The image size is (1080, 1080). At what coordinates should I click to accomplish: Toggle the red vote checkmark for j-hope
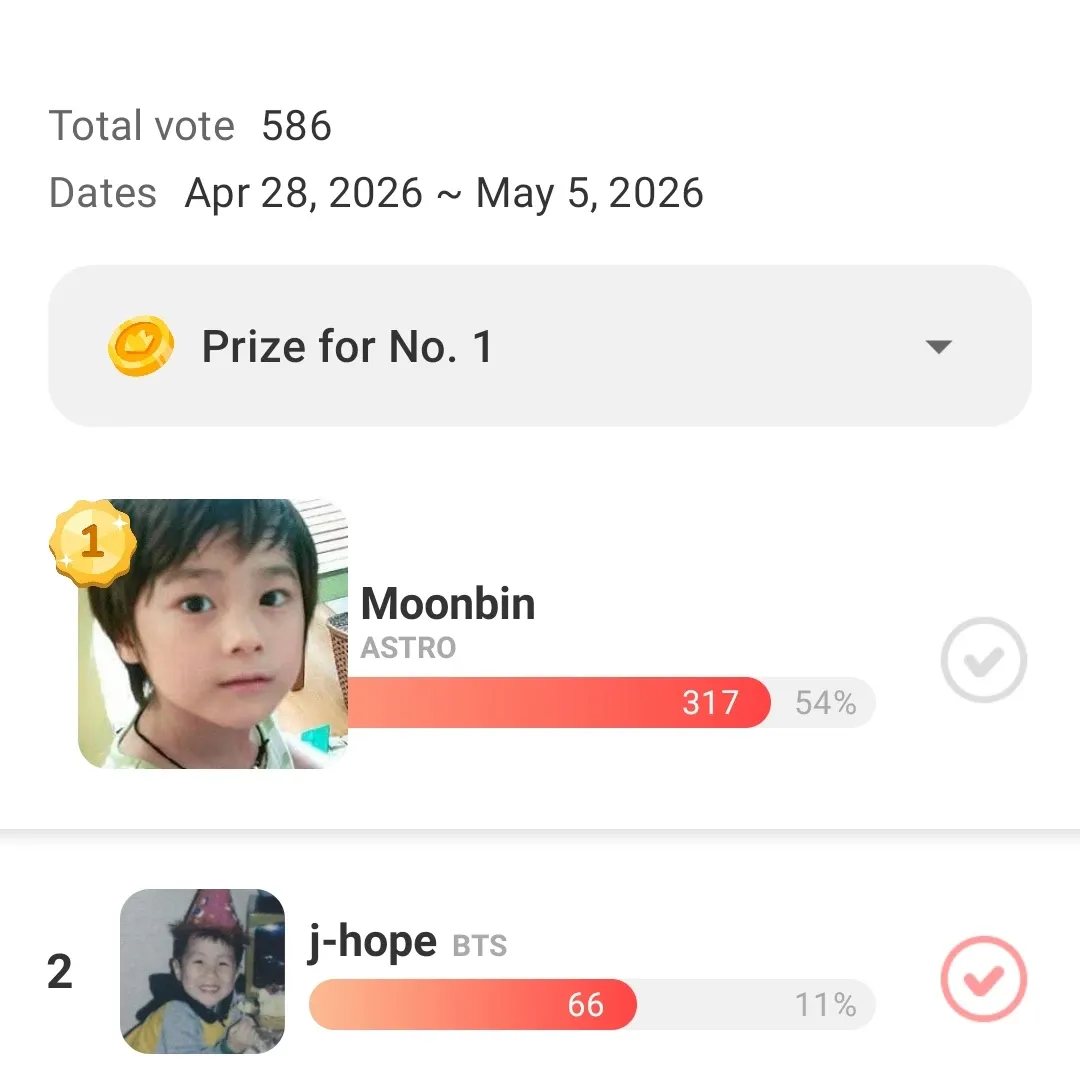click(984, 978)
